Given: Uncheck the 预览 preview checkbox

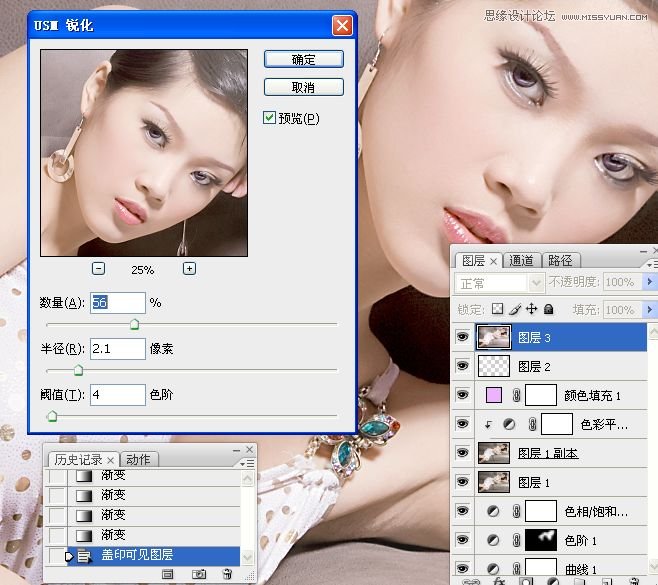Looking at the screenshot, I should [x=269, y=118].
